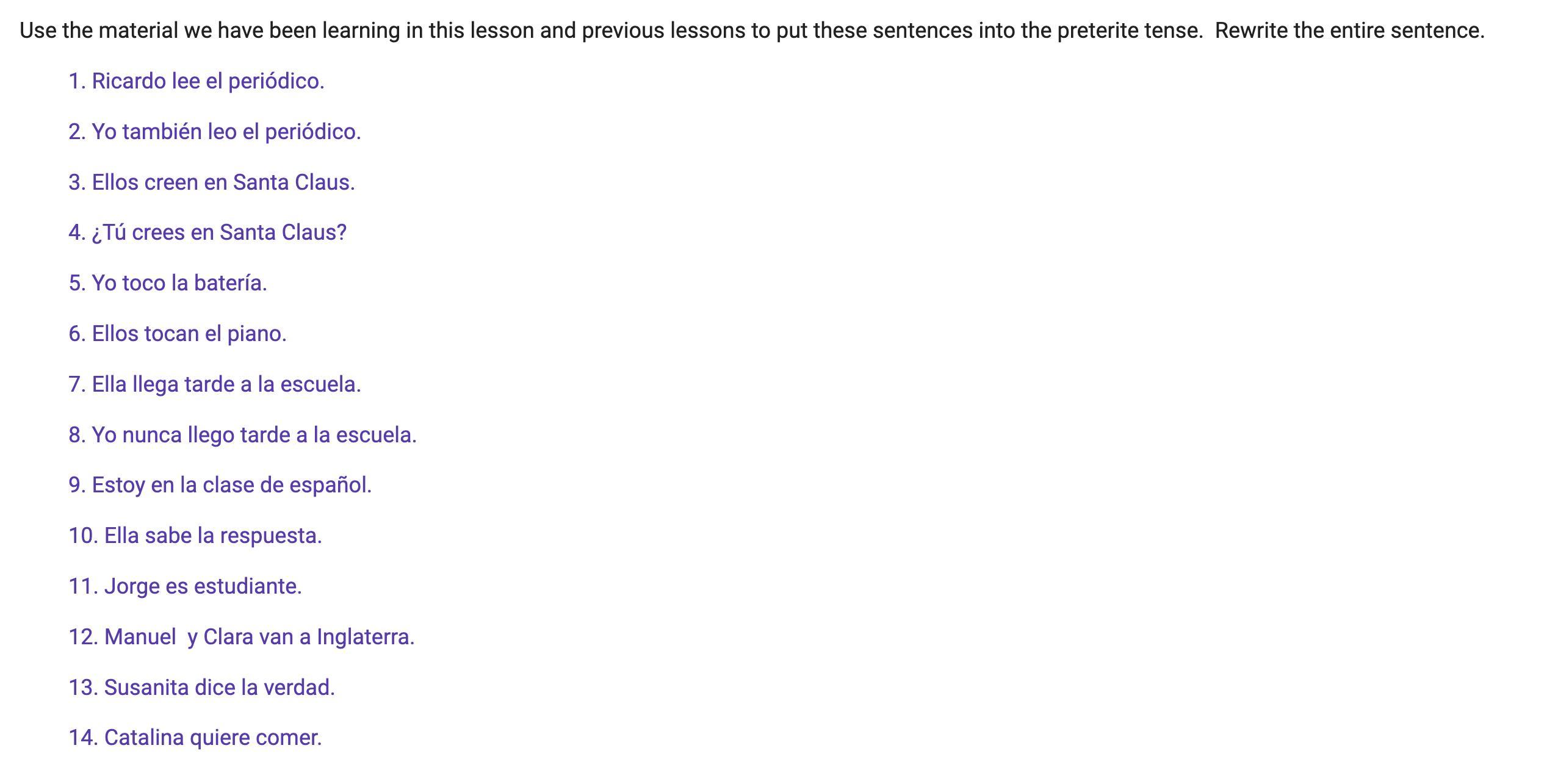The width and height of the screenshot is (1544, 784).
Task: Click the word 'Inglaterra' in sentence 12
Action: pyautogui.click(x=365, y=637)
